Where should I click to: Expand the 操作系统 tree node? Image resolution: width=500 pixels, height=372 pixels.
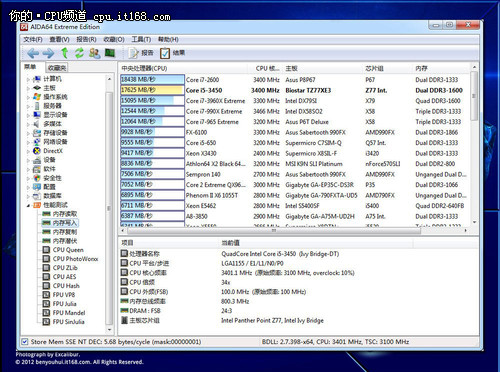tap(29, 97)
